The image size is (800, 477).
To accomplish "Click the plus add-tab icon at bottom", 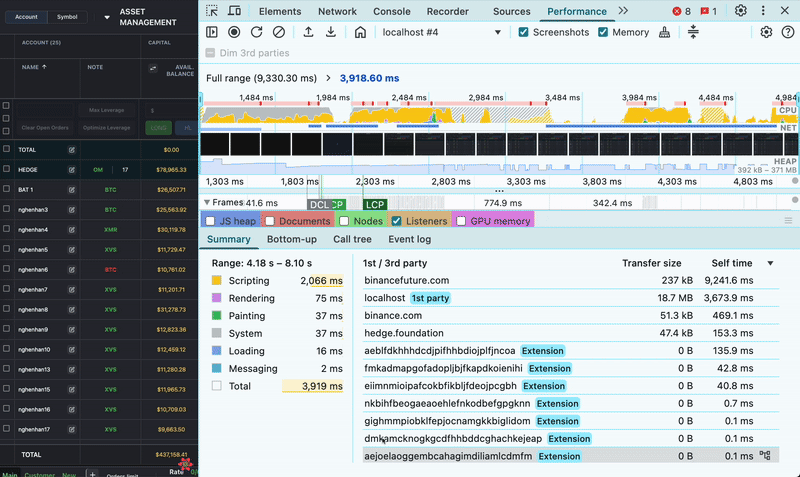I will pos(92,474).
